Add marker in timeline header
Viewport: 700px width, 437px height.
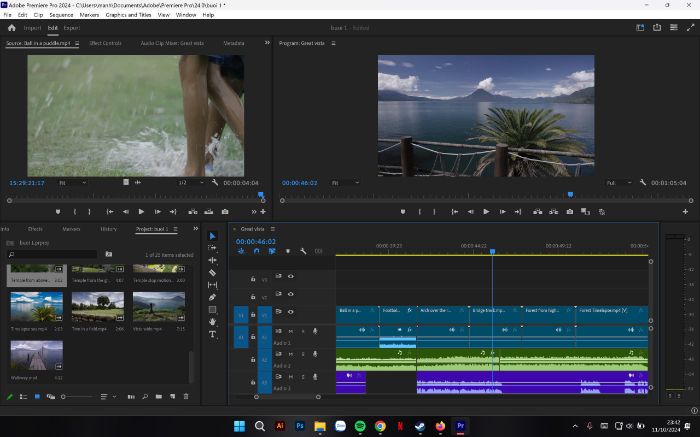pos(288,251)
